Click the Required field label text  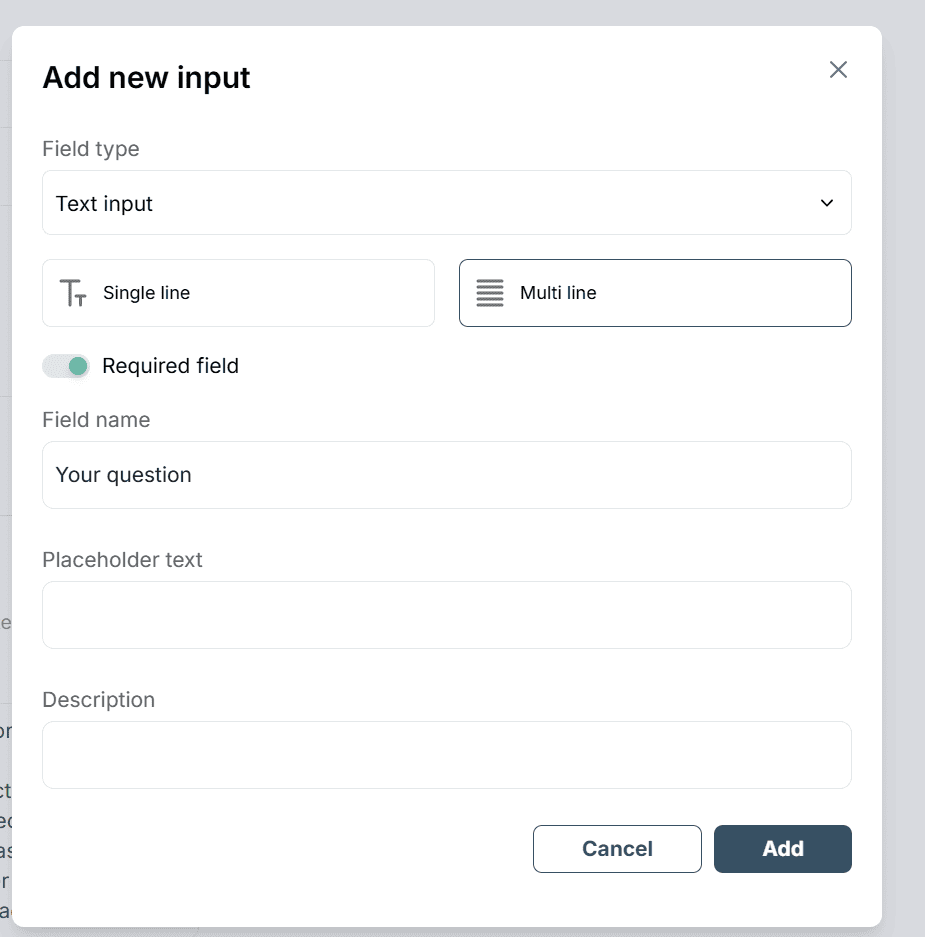coord(170,366)
